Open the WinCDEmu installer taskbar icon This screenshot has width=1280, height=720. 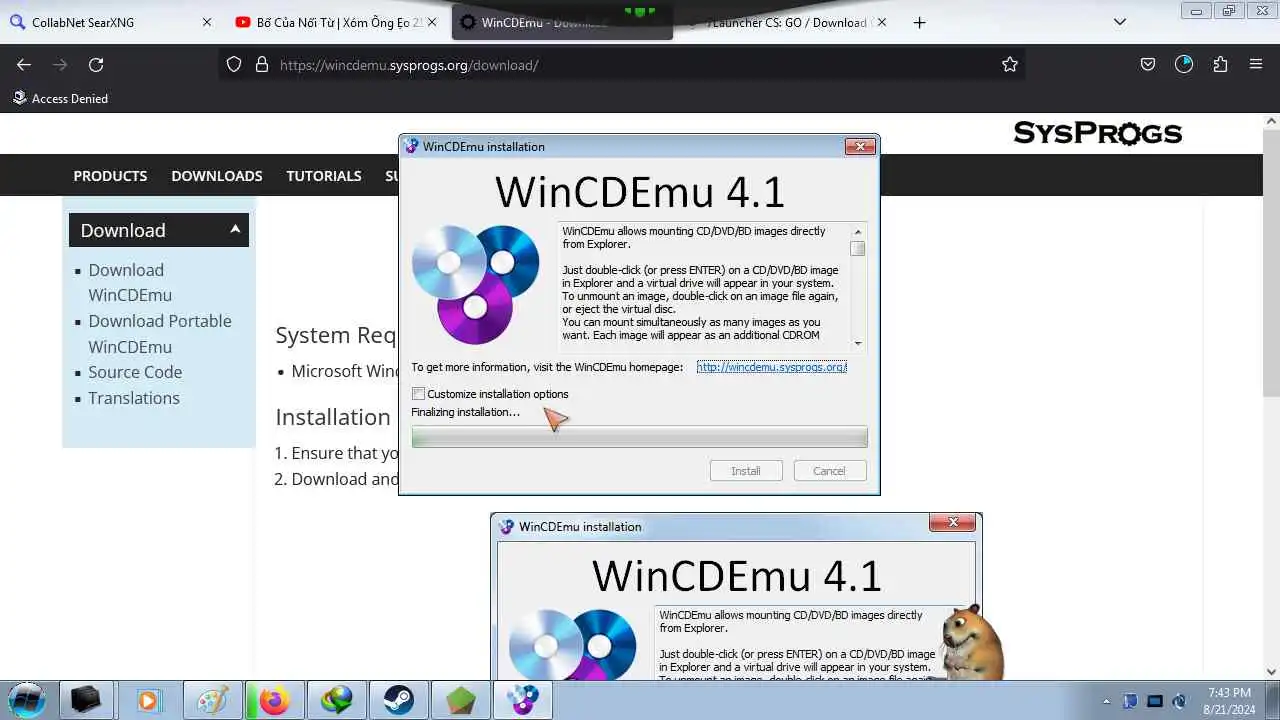coord(523,700)
